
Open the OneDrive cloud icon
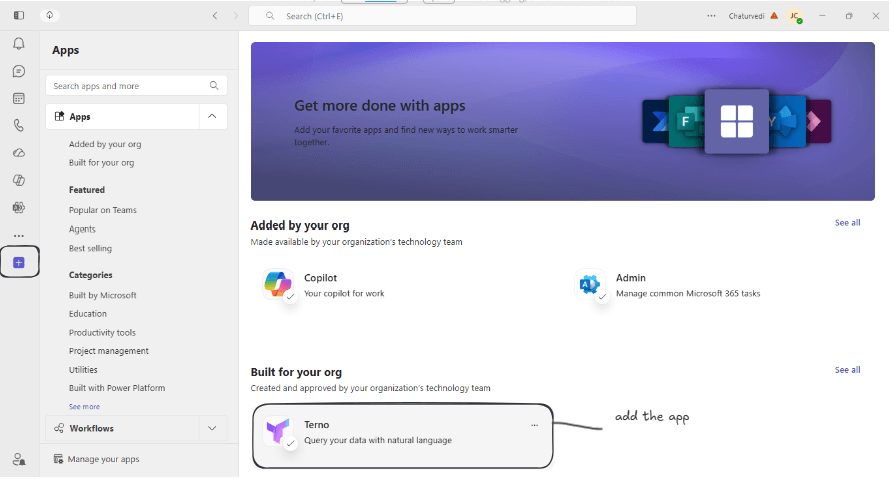19,153
